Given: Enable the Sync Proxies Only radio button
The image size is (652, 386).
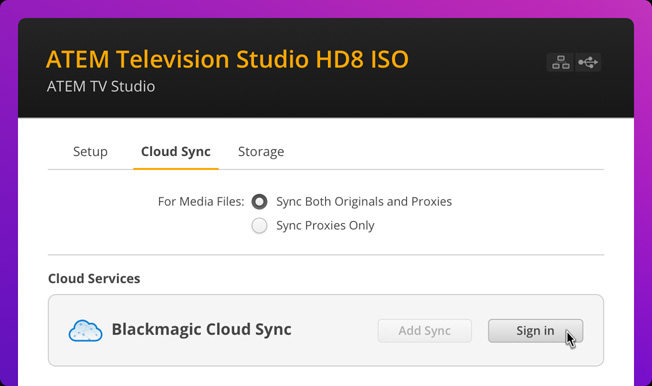Looking at the screenshot, I should click(259, 226).
